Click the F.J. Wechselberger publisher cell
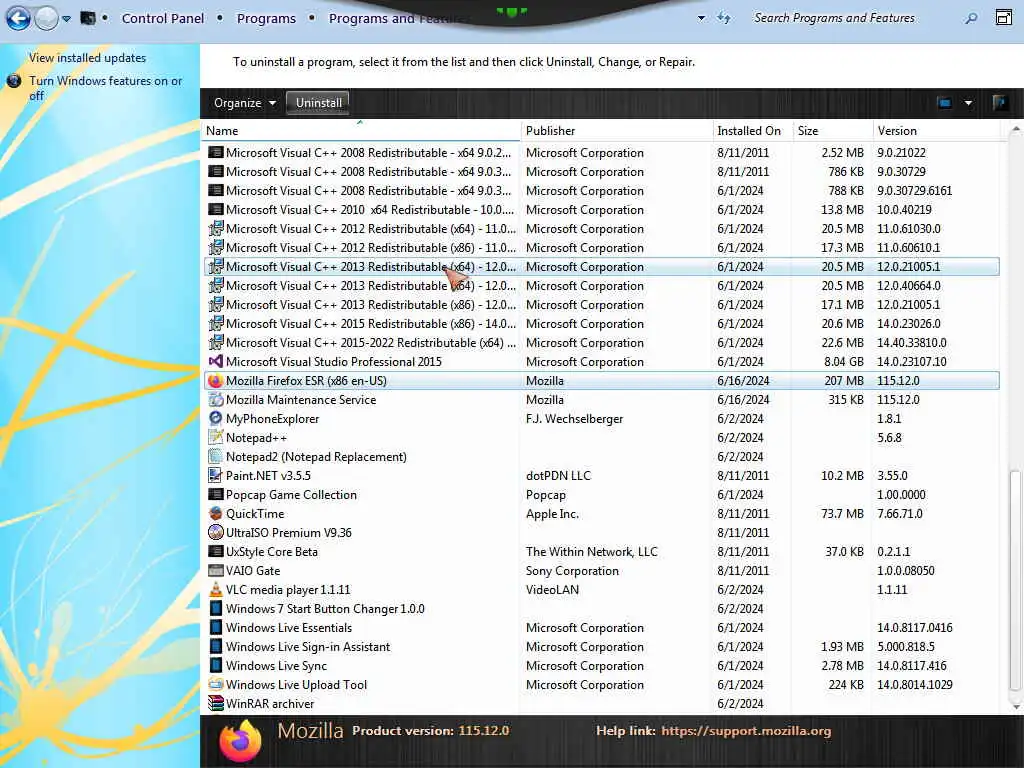This screenshot has height=768, width=1024. click(574, 418)
